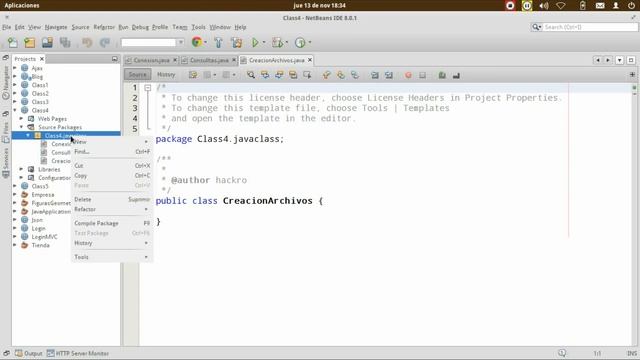Expand the Libraries node

(22, 169)
